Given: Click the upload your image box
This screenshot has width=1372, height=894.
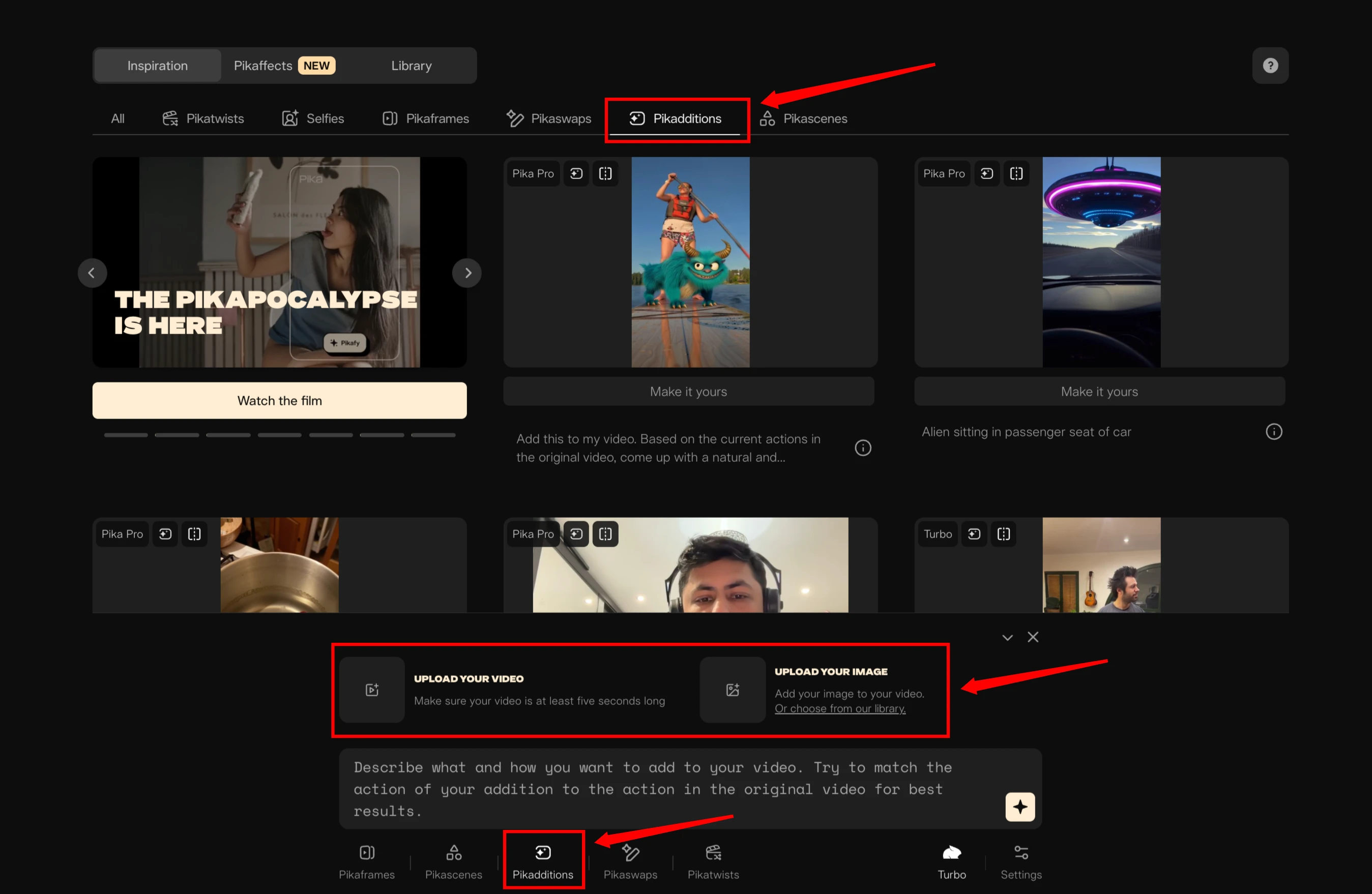Looking at the screenshot, I should (732, 690).
